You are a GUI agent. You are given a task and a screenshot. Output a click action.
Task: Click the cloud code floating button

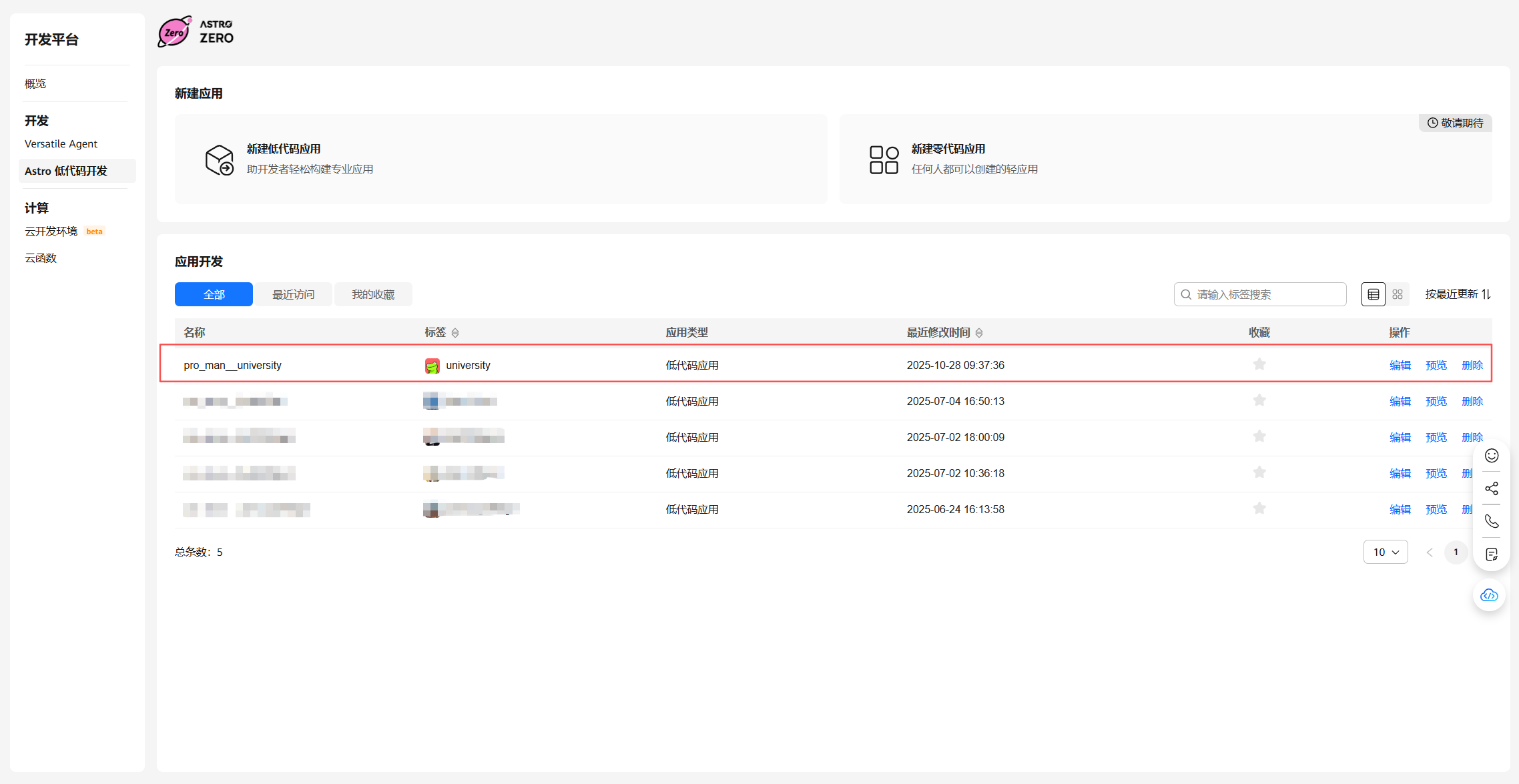tap(1489, 595)
